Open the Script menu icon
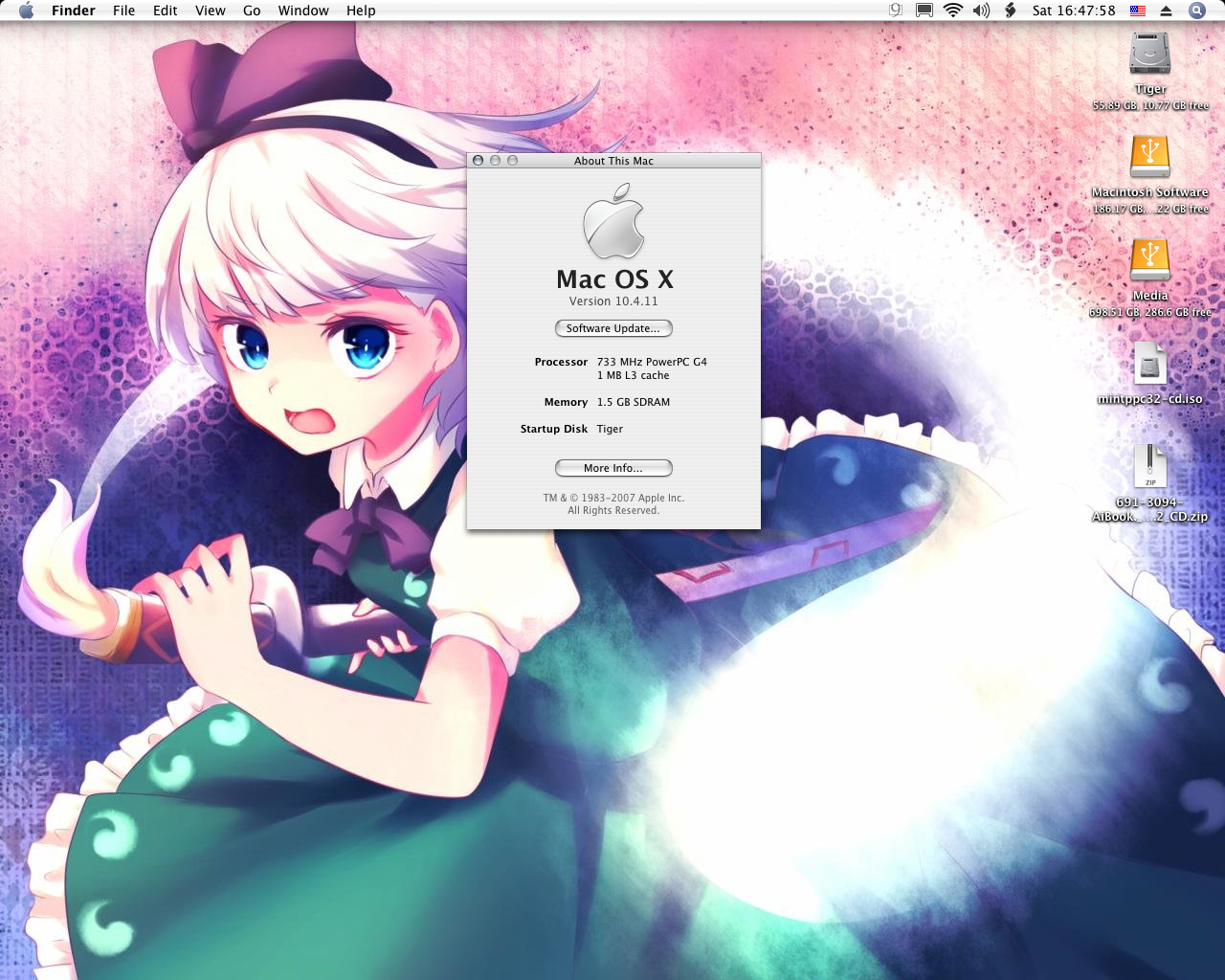The width and height of the screenshot is (1225, 980). click(1010, 11)
